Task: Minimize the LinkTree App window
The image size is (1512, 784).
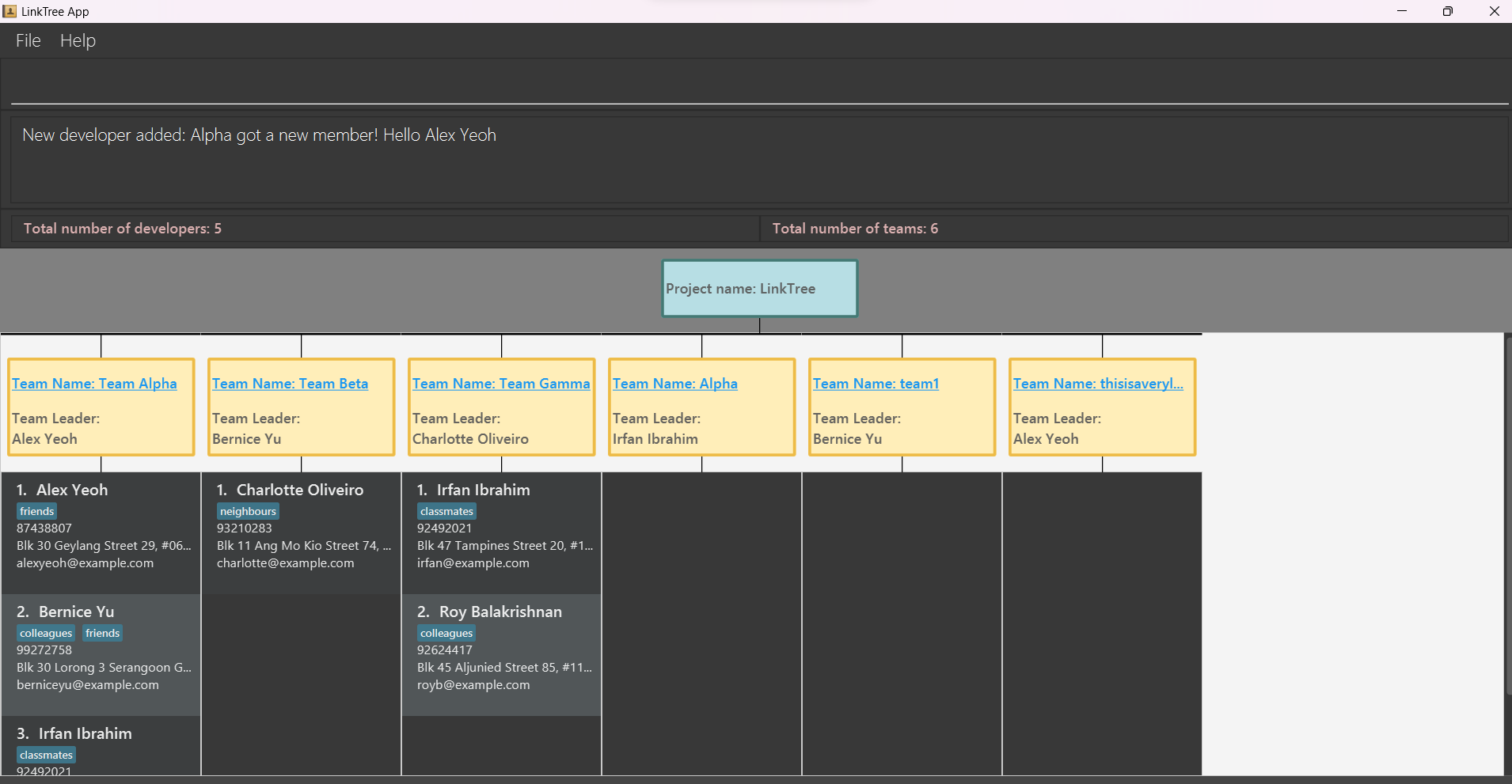Action: 1402,11
